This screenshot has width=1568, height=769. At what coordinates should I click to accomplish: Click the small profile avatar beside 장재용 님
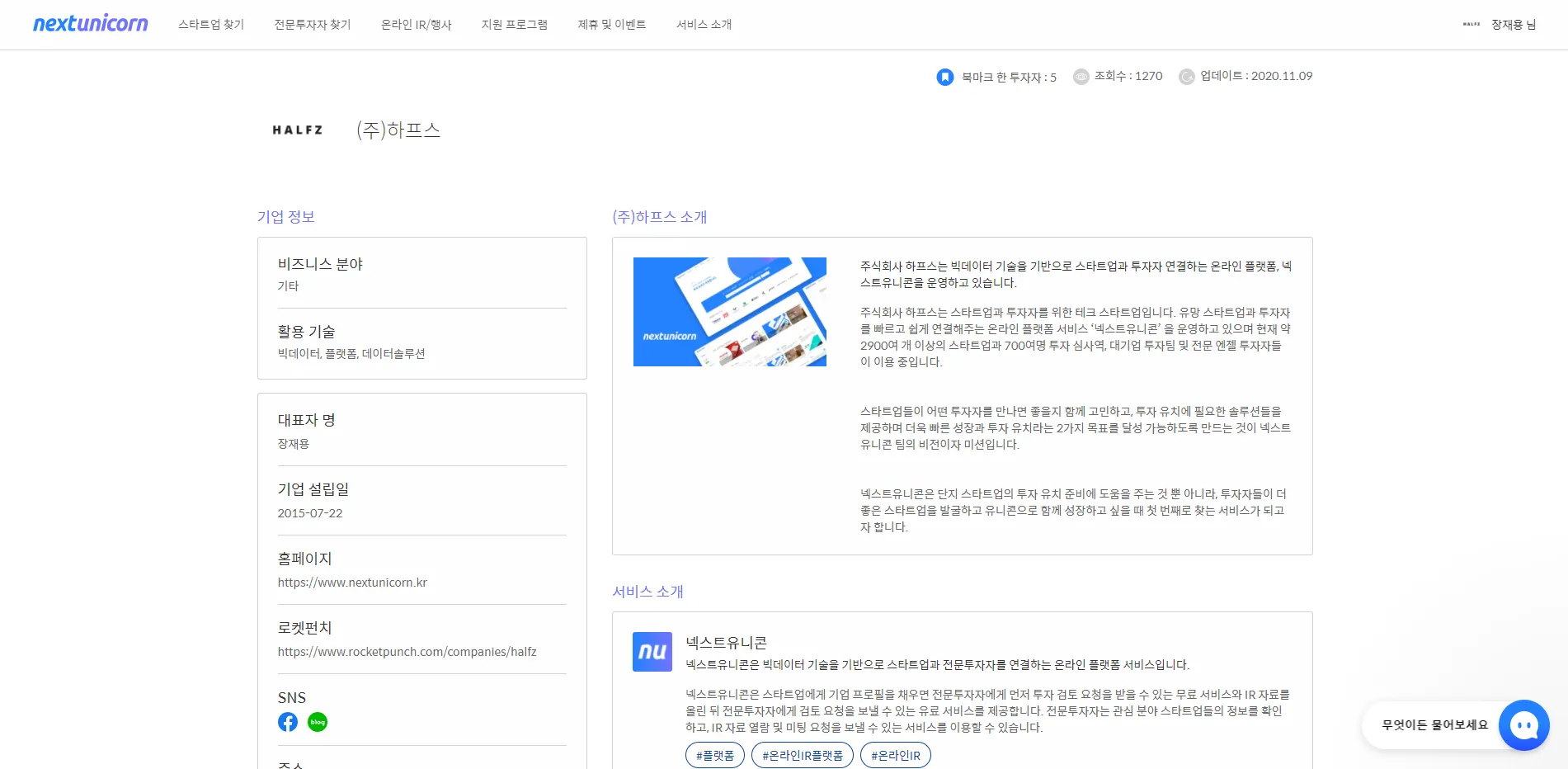(x=1471, y=25)
